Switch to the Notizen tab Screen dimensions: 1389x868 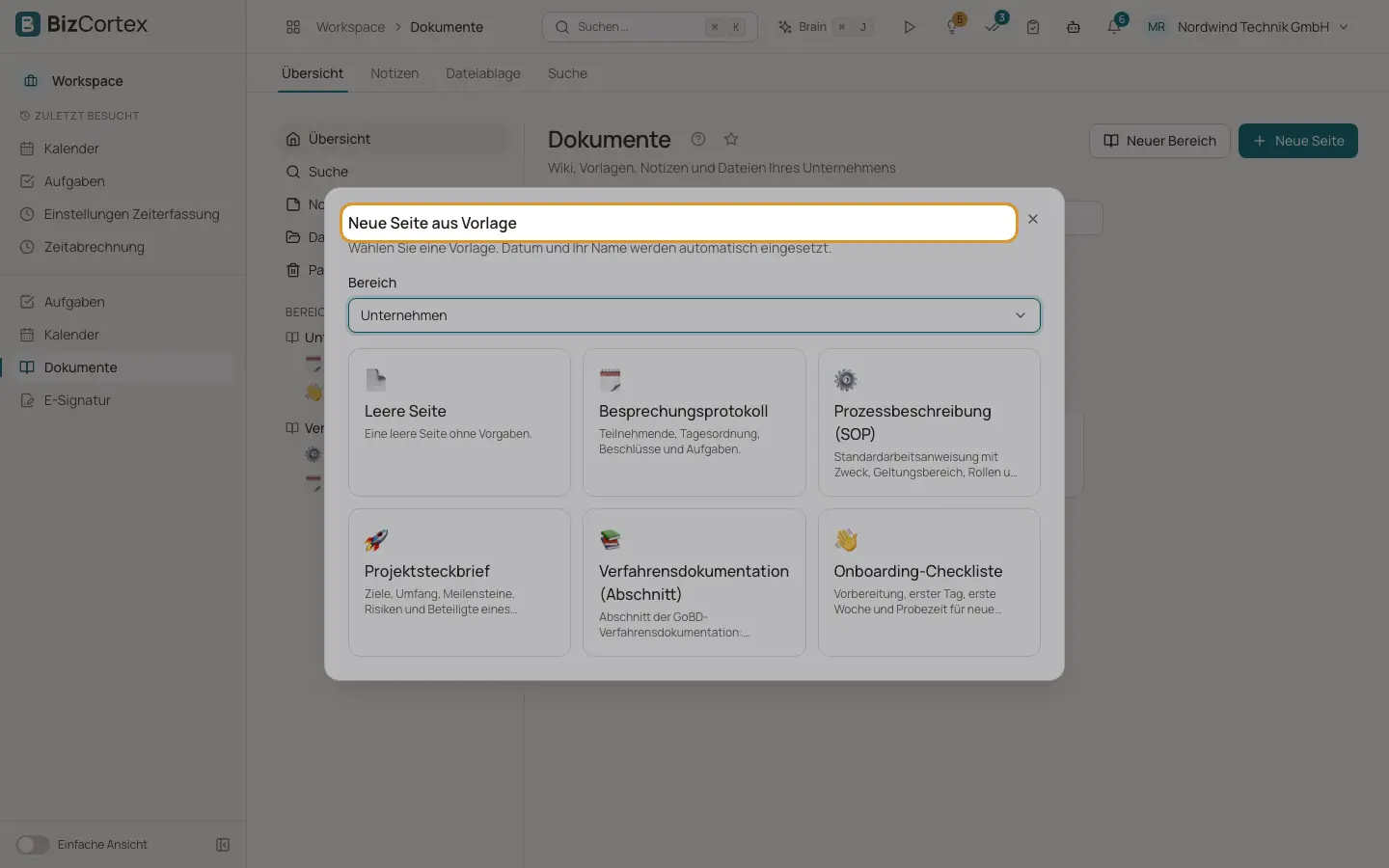[x=395, y=73]
